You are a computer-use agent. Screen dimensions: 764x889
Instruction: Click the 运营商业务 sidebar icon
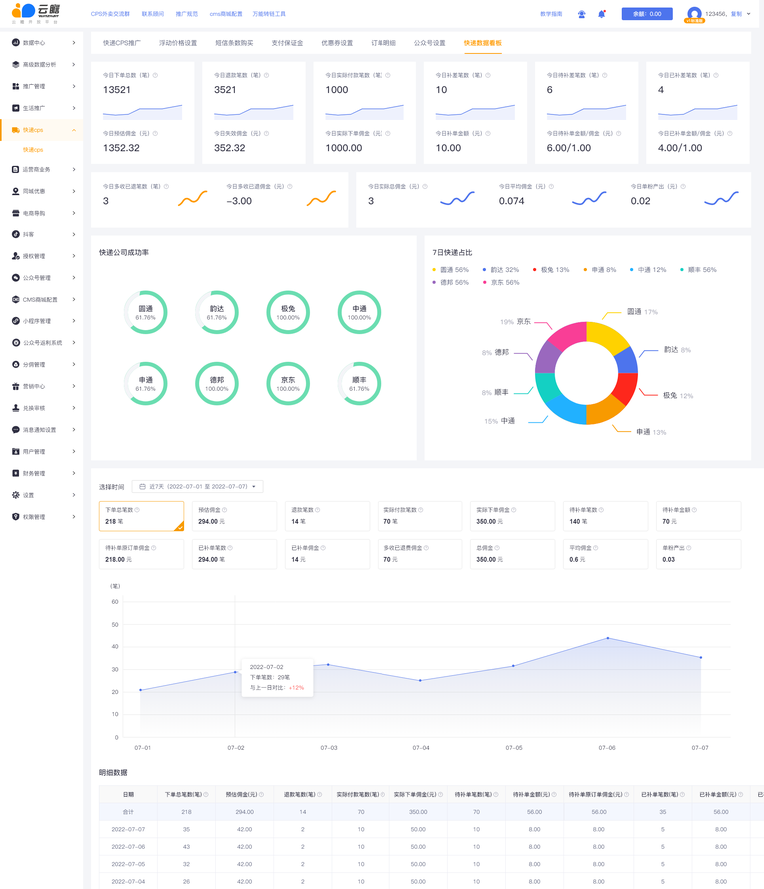(16, 170)
